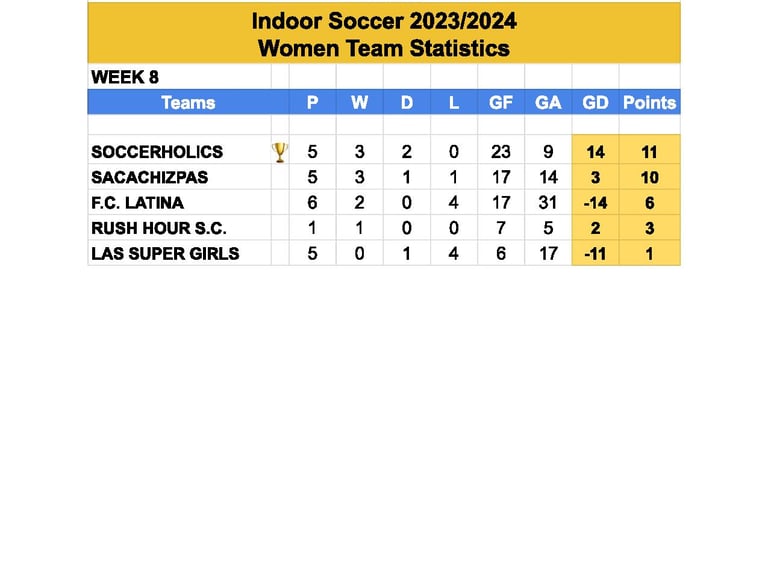Click the LAS SUPER GIRLS team name

tap(165, 254)
